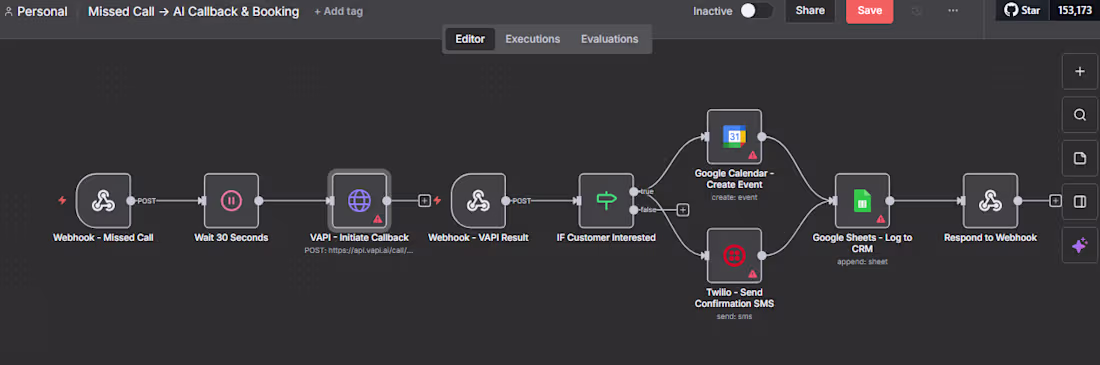
Task: Click the warning triangle on Google Calendar node
Action: click(x=753, y=155)
